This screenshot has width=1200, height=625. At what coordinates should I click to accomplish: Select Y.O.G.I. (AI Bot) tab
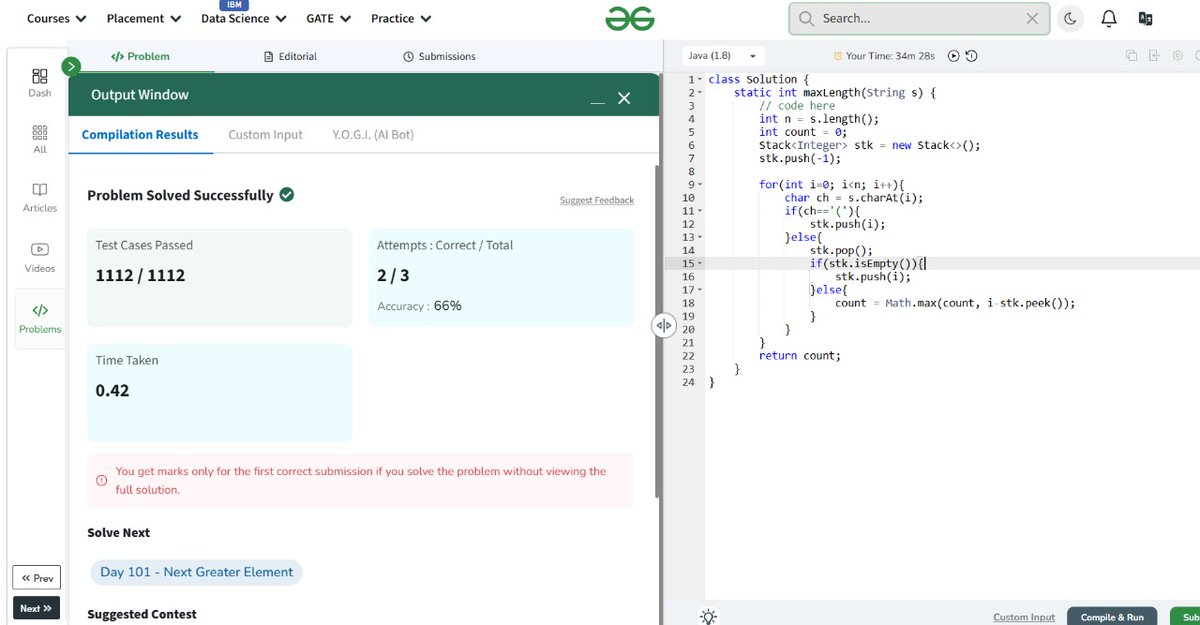point(373,134)
